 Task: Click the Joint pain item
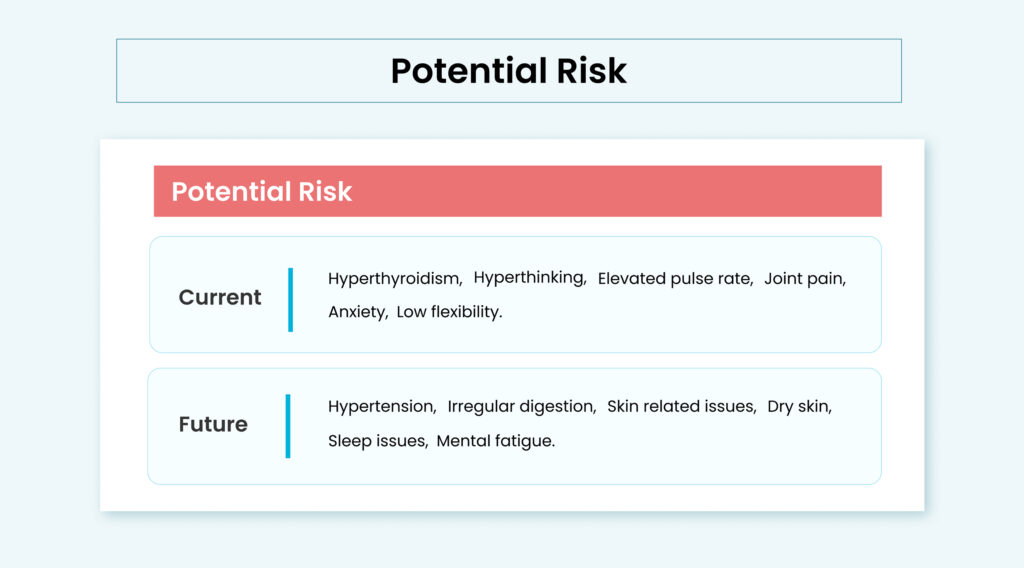805,279
